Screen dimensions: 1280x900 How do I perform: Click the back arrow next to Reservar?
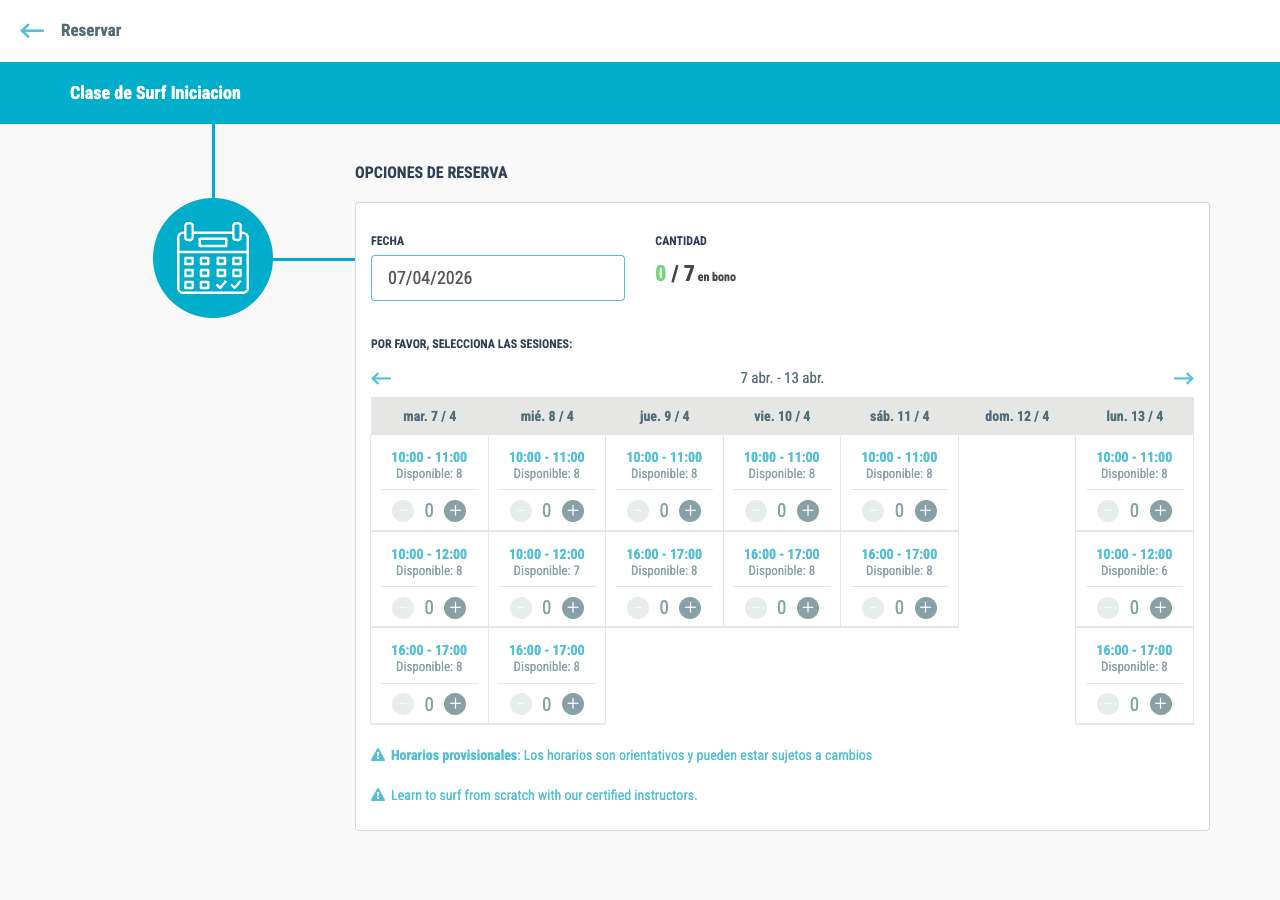pos(32,30)
